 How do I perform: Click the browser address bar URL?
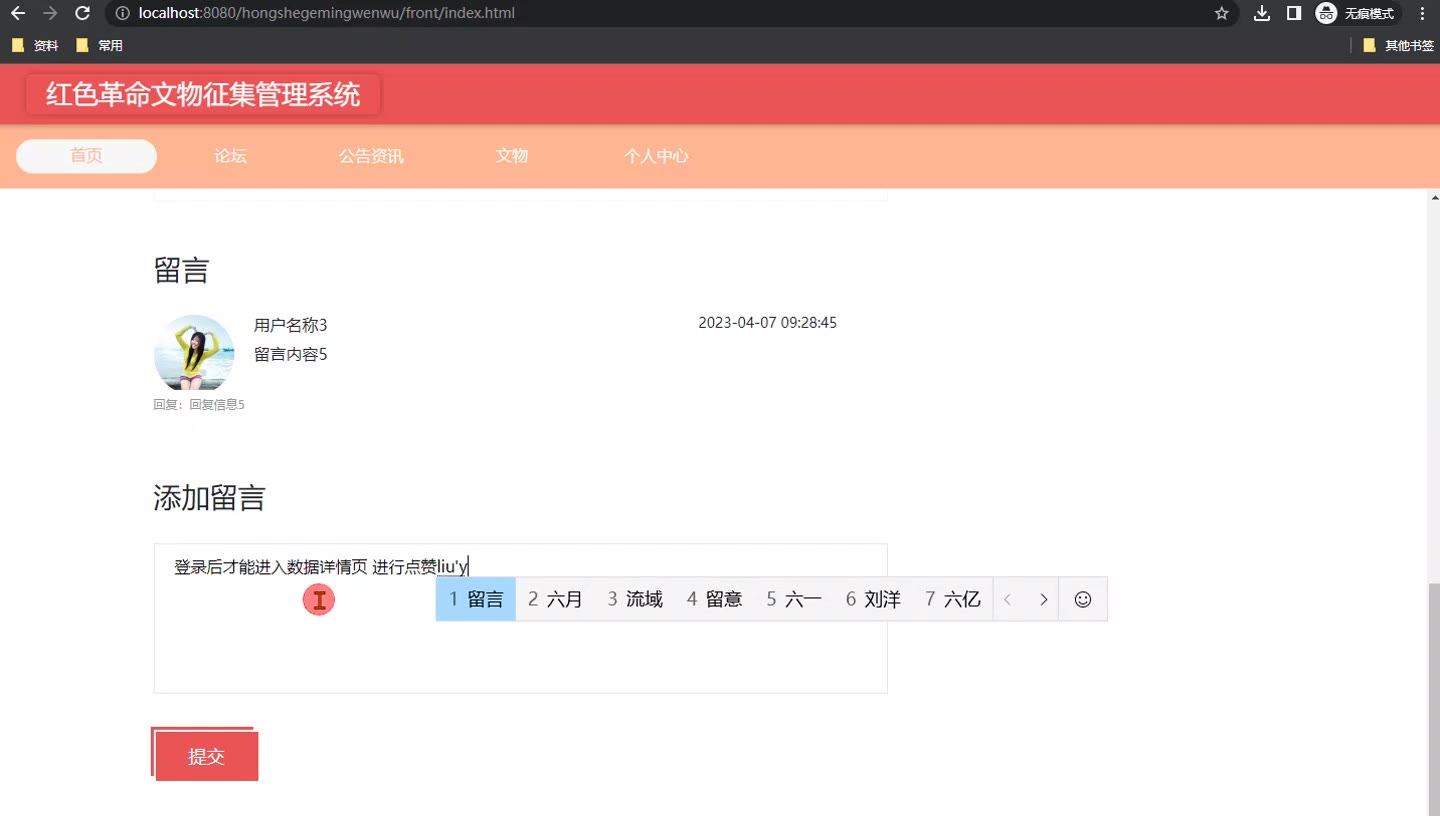click(x=327, y=14)
